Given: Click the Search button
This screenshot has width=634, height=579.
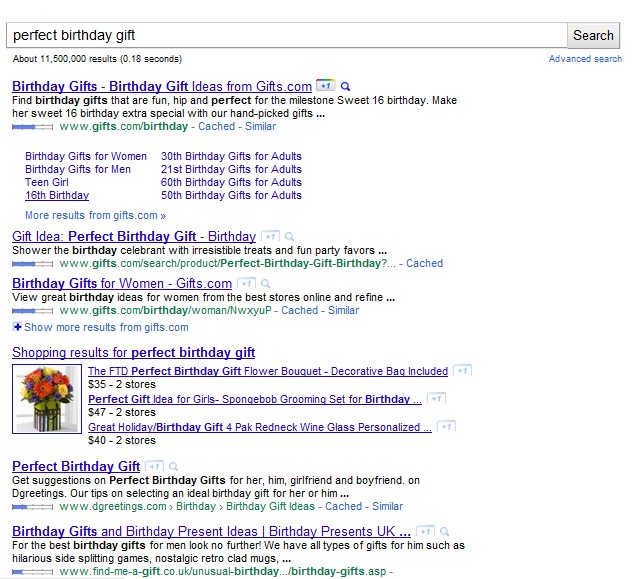Looking at the screenshot, I should (593, 35).
